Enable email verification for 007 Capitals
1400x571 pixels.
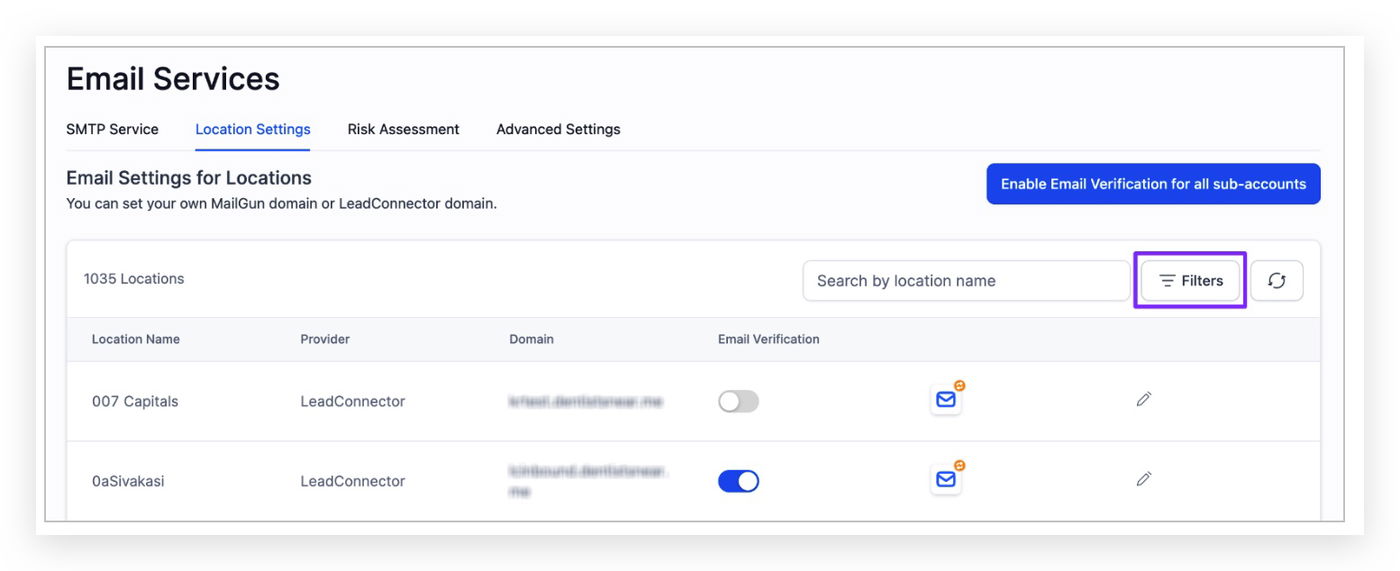[x=738, y=401]
